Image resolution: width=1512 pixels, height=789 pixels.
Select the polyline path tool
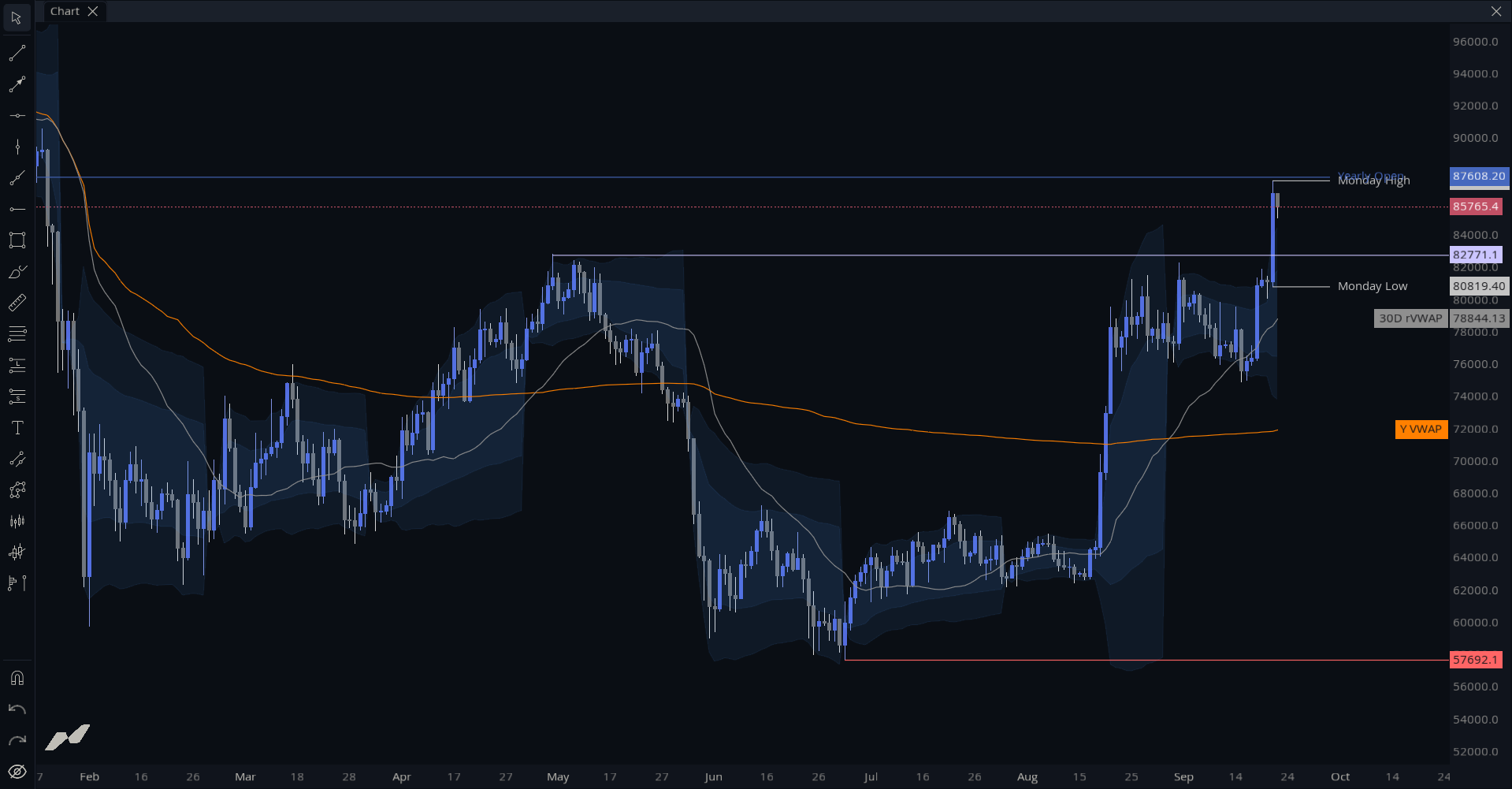(x=17, y=490)
